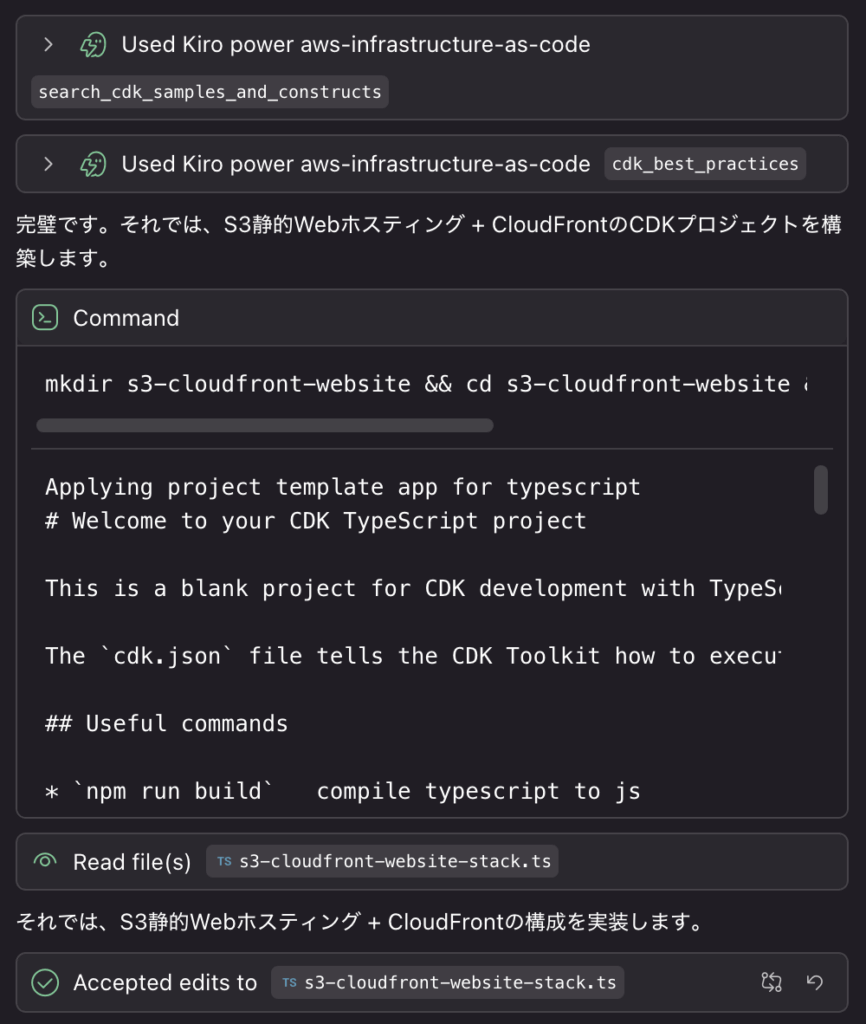Click the search_cdk_samples_and_constructs tag
Viewport: 866px width, 1024px height.
[x=210, y=92]
